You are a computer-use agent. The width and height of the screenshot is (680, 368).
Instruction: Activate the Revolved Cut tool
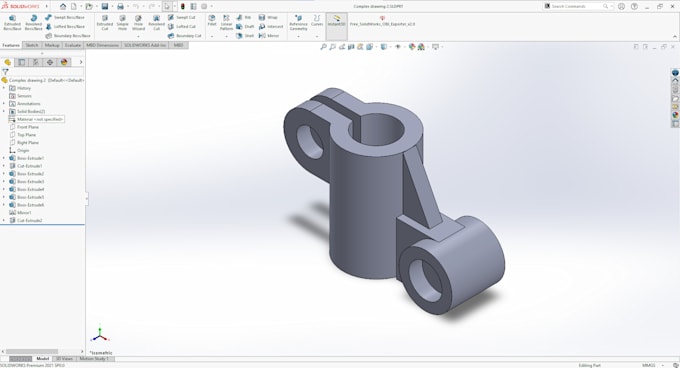pyautogui.click(x=157, y=22)
